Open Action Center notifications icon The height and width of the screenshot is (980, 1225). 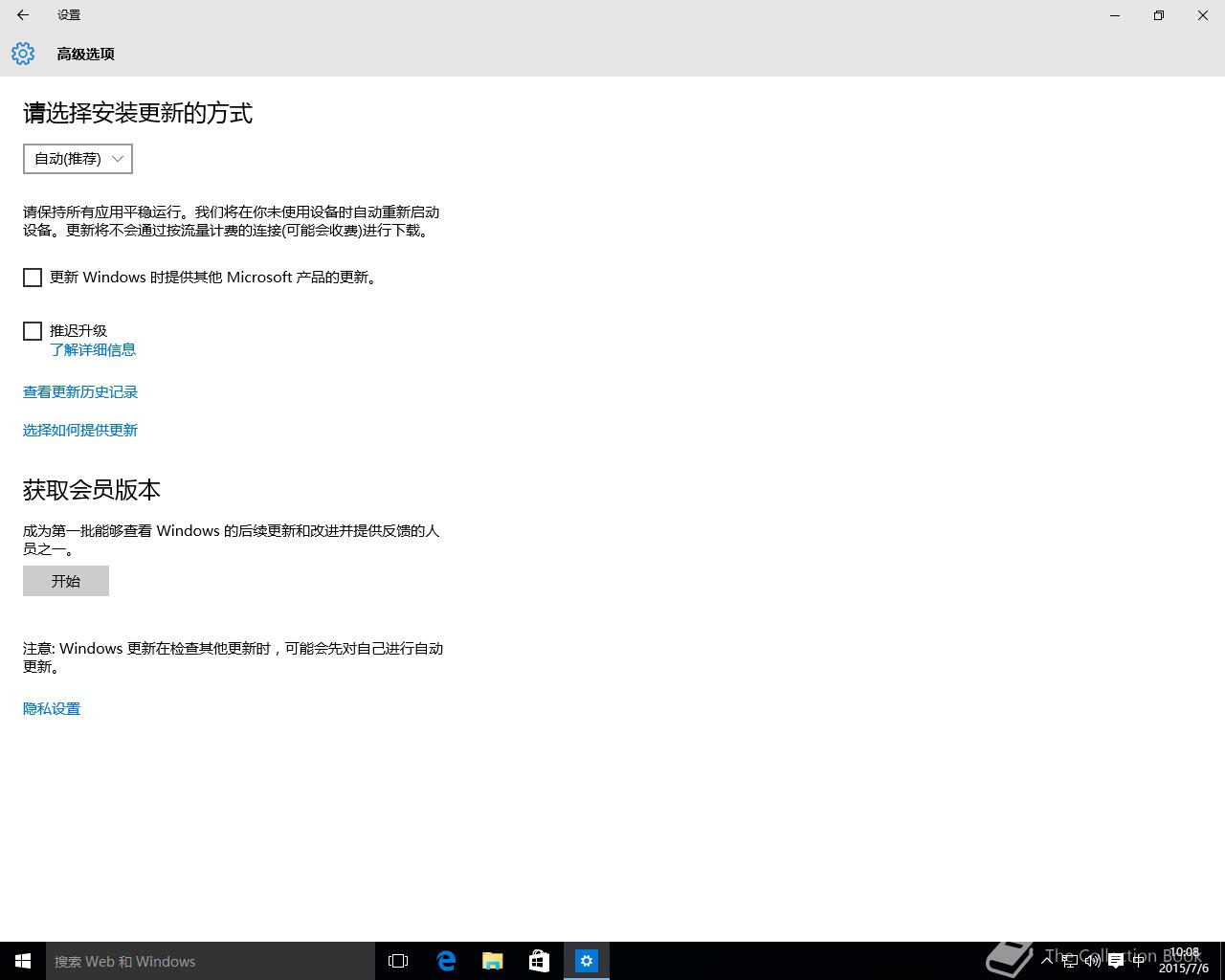click(1115, 961)
